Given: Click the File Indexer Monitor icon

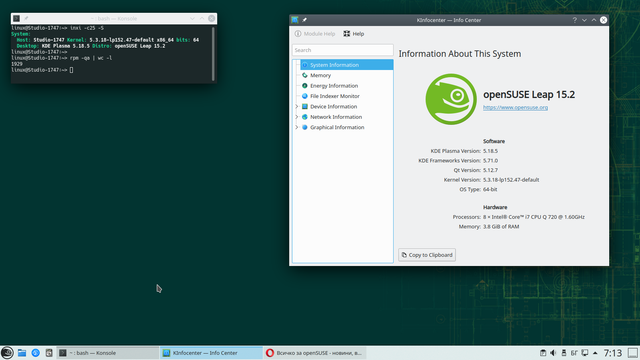Looking at the screenshot, I should pos(304,96).
